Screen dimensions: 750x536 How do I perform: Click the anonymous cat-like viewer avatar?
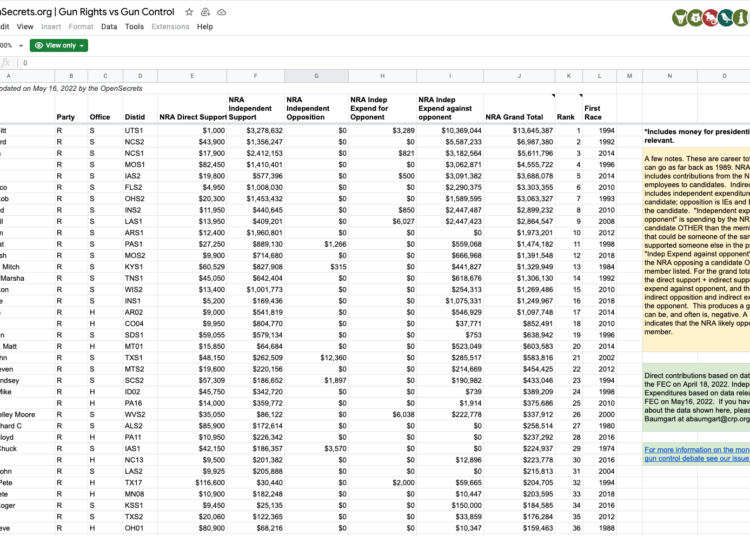695,18
